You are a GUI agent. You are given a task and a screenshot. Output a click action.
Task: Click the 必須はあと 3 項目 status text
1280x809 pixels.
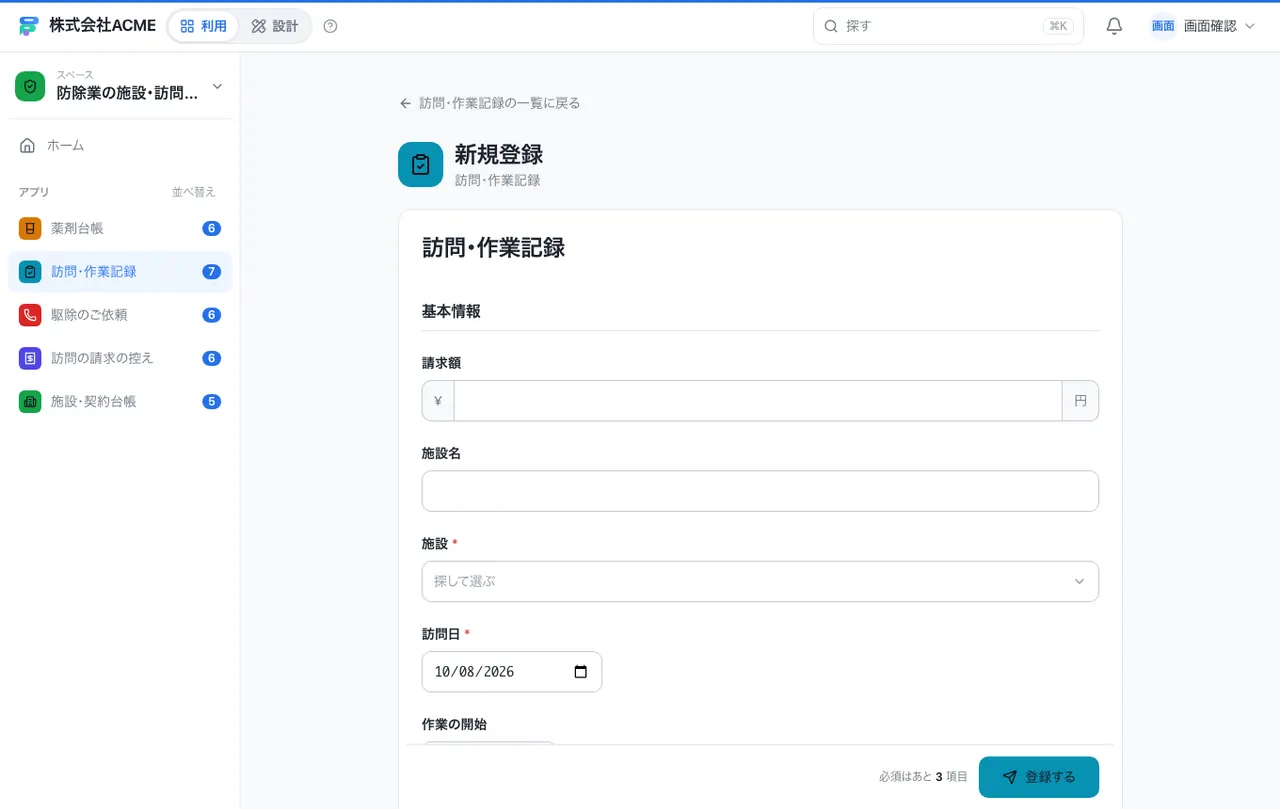click(923, 777)
